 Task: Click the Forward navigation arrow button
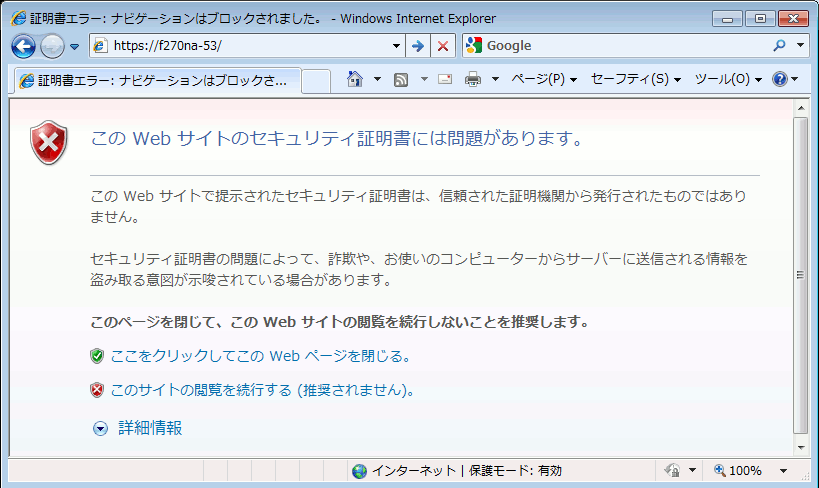[52, 46]
